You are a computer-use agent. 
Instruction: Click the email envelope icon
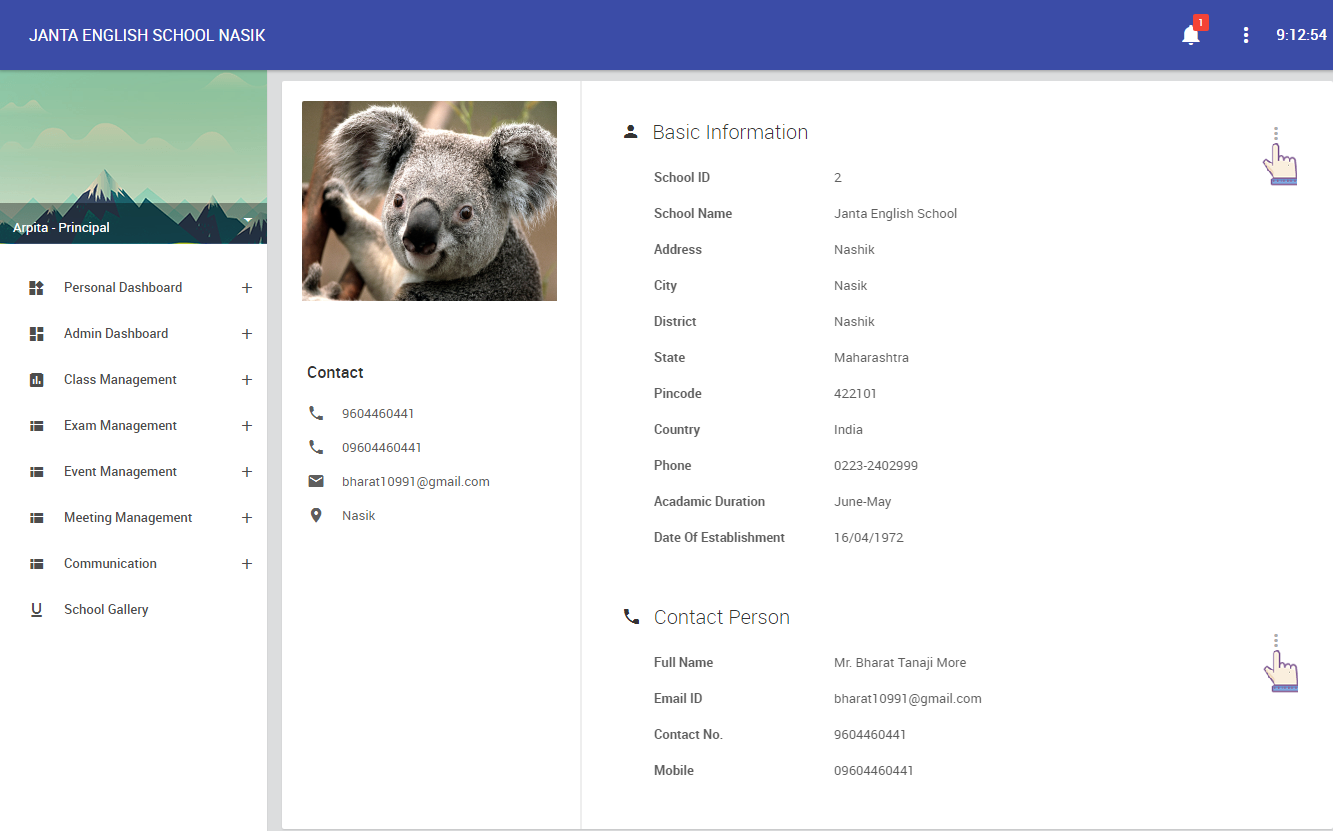tap(316, 481)
